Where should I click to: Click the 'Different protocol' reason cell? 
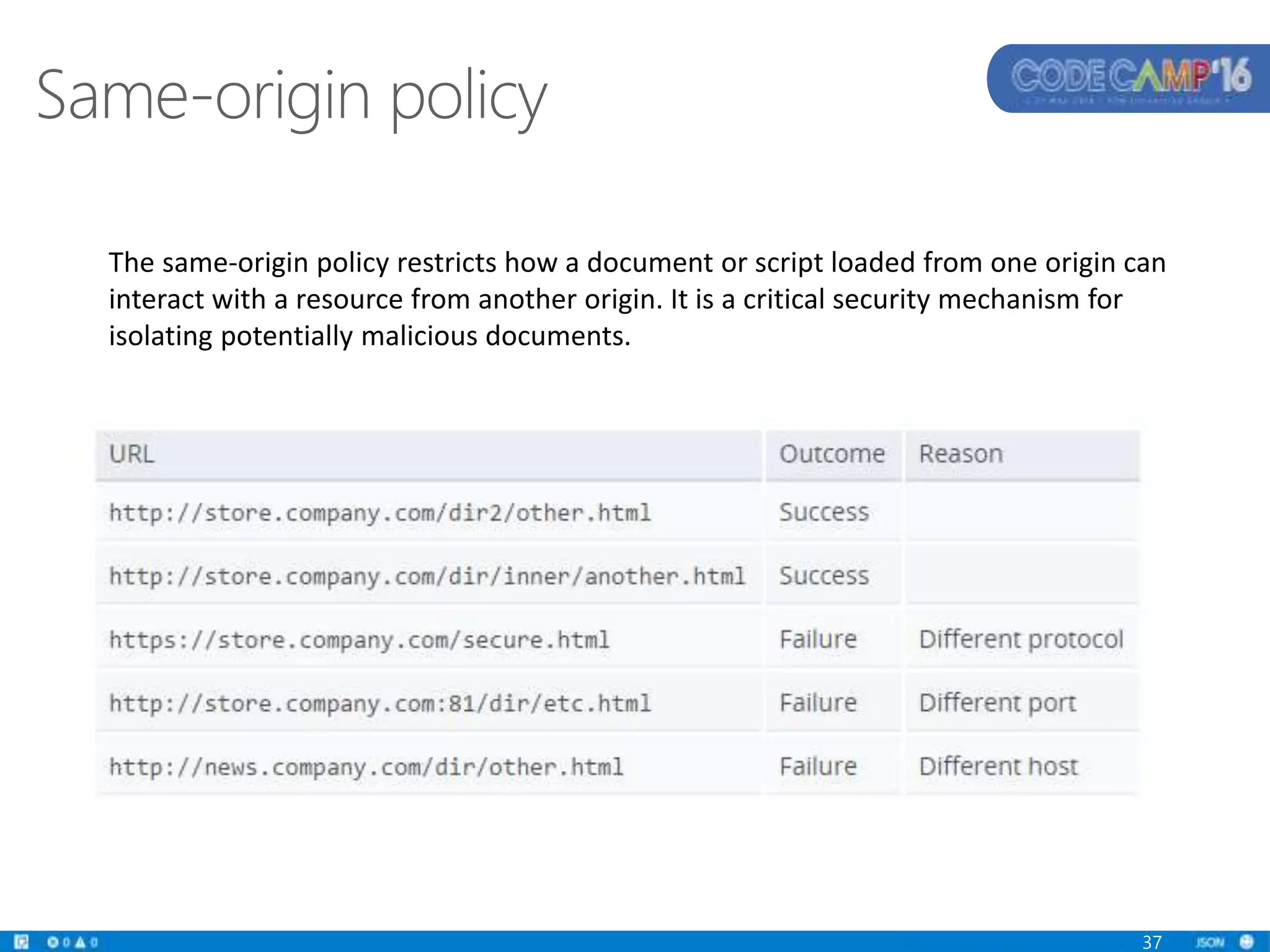(1022, 639)
